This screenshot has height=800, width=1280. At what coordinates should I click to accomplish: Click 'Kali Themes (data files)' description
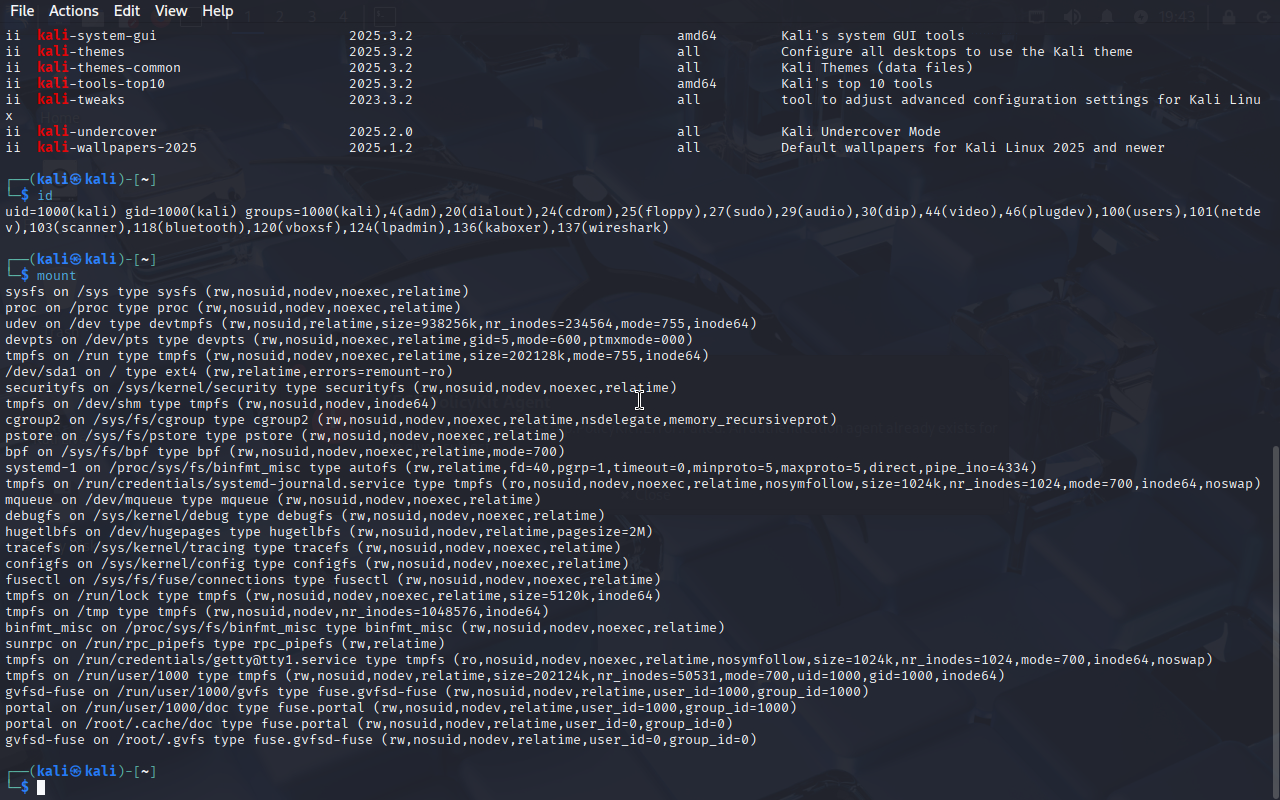[x=877, y=67]
